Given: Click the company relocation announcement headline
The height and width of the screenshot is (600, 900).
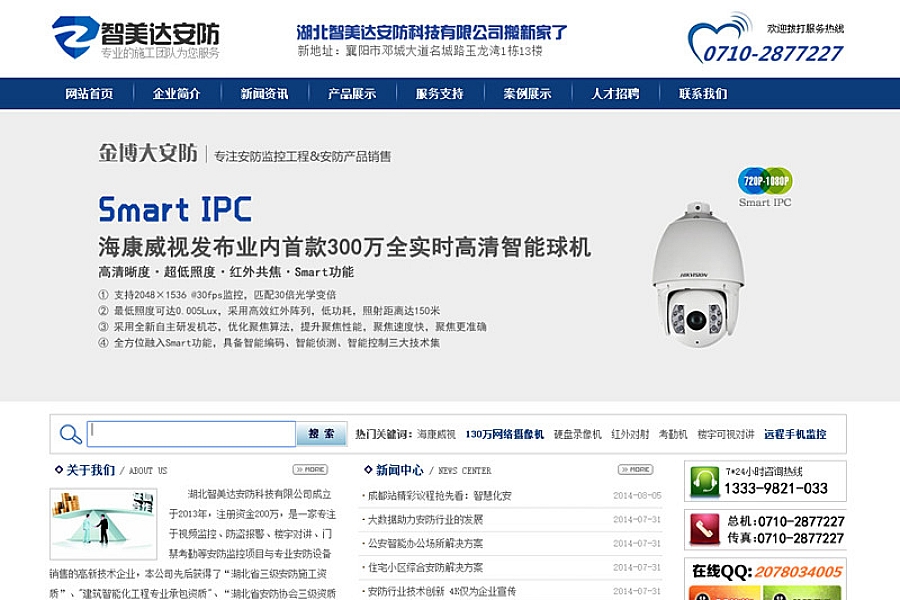Looking at the screenshot, I should tap(432, 32).
